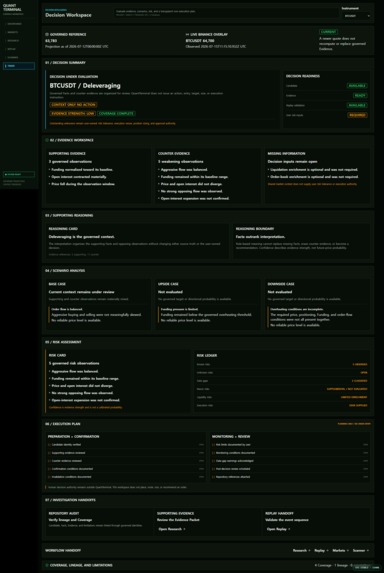Click the Live Binance Overlay icon
Viewport: 384px width, 573px height.
tap(187, 34)
